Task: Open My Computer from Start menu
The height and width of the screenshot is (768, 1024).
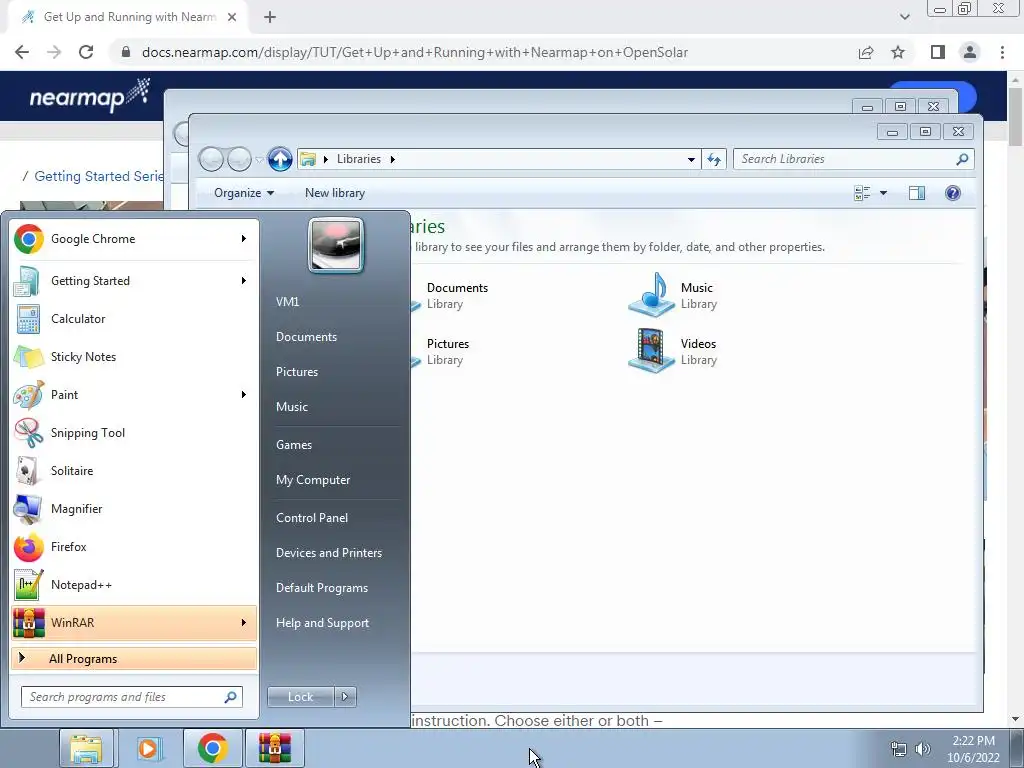Action: click(313, 480)
